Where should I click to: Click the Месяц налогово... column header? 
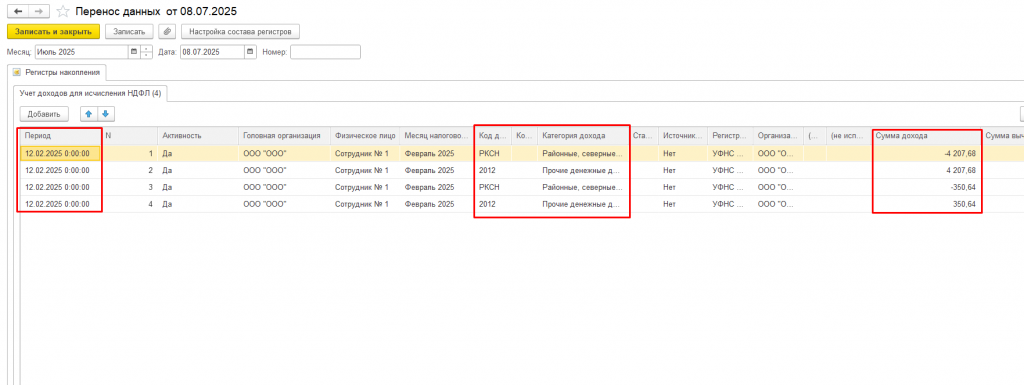(x=437, y=136)
